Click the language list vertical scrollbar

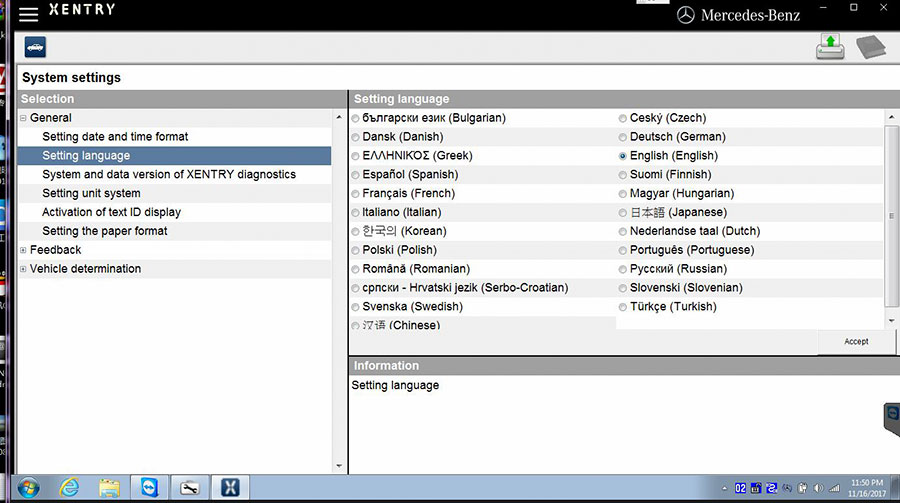(892, 215)
